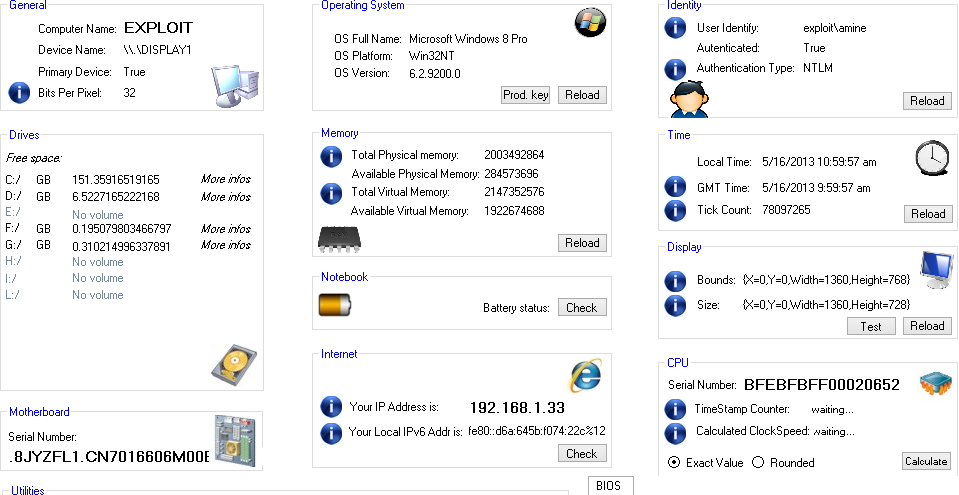Screen dimensions: 959x495
Task: Select the Rounded radio option
Action: click(x=758, y=462)
